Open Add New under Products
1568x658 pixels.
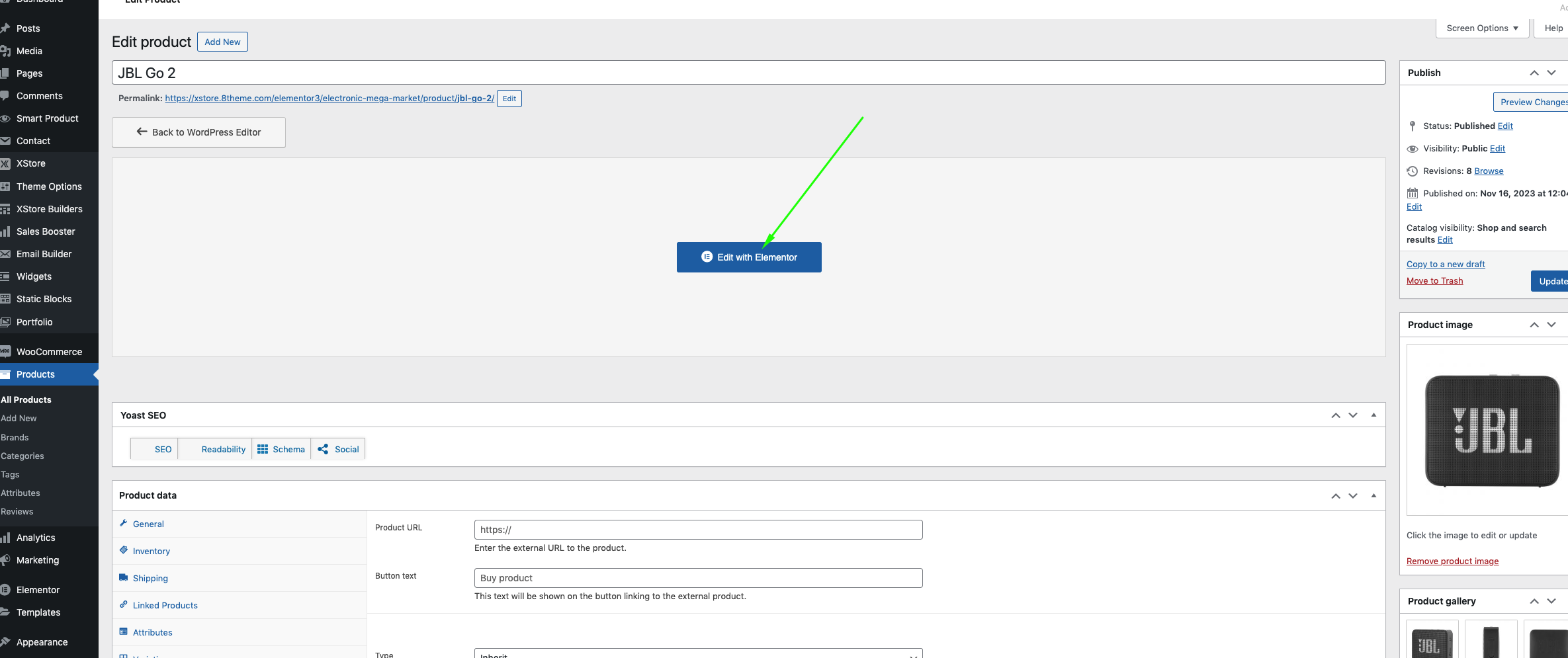19,418
